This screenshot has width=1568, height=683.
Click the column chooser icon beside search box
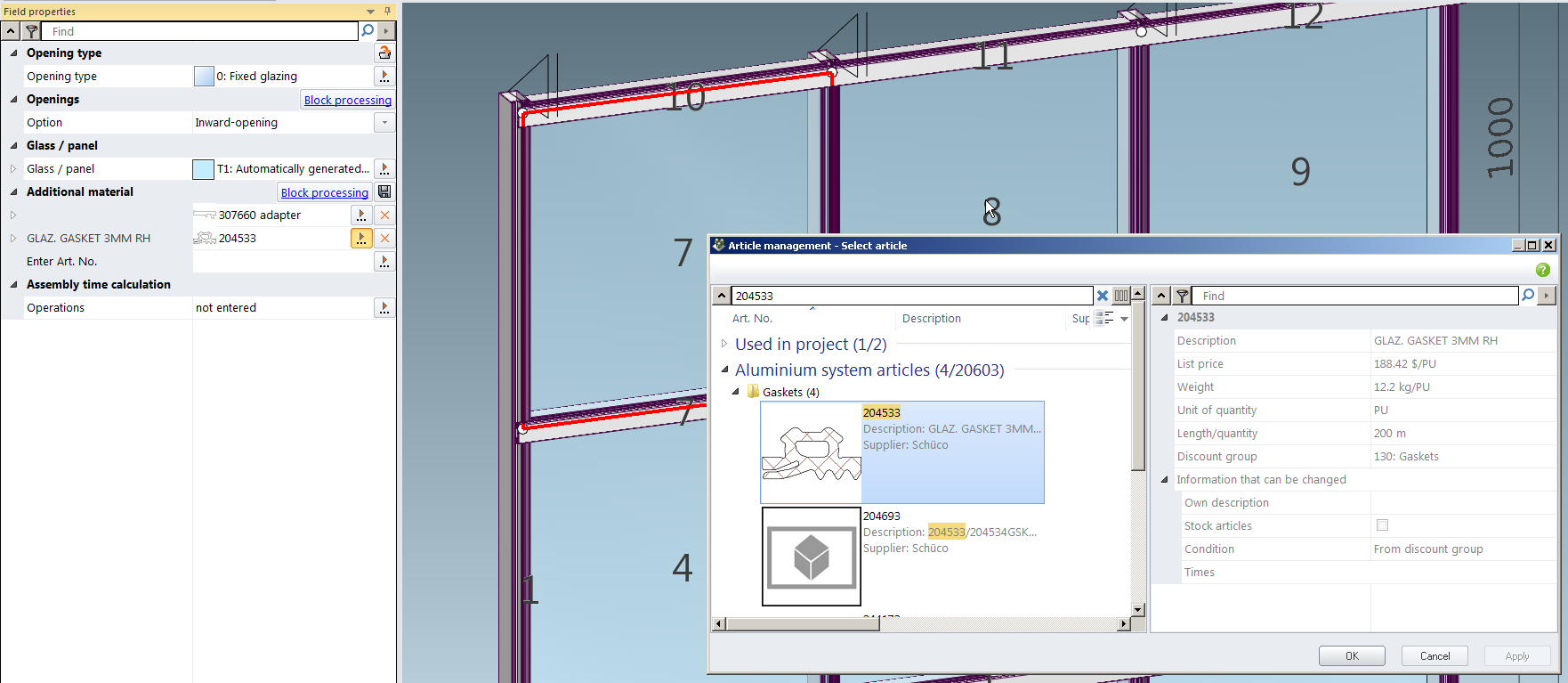(x=1121, y=296)
